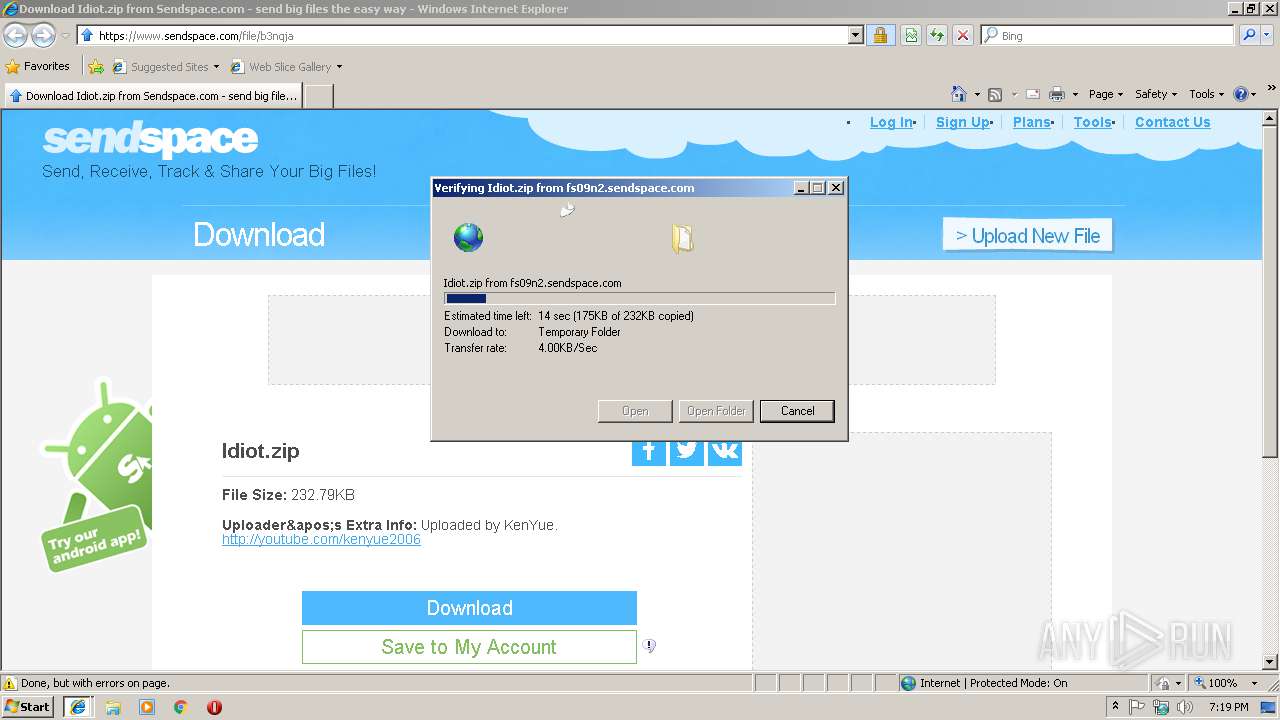Click the info icon beside Save to My Account
The width and height of the screenshot is (1280, 720).
(649, 646)
